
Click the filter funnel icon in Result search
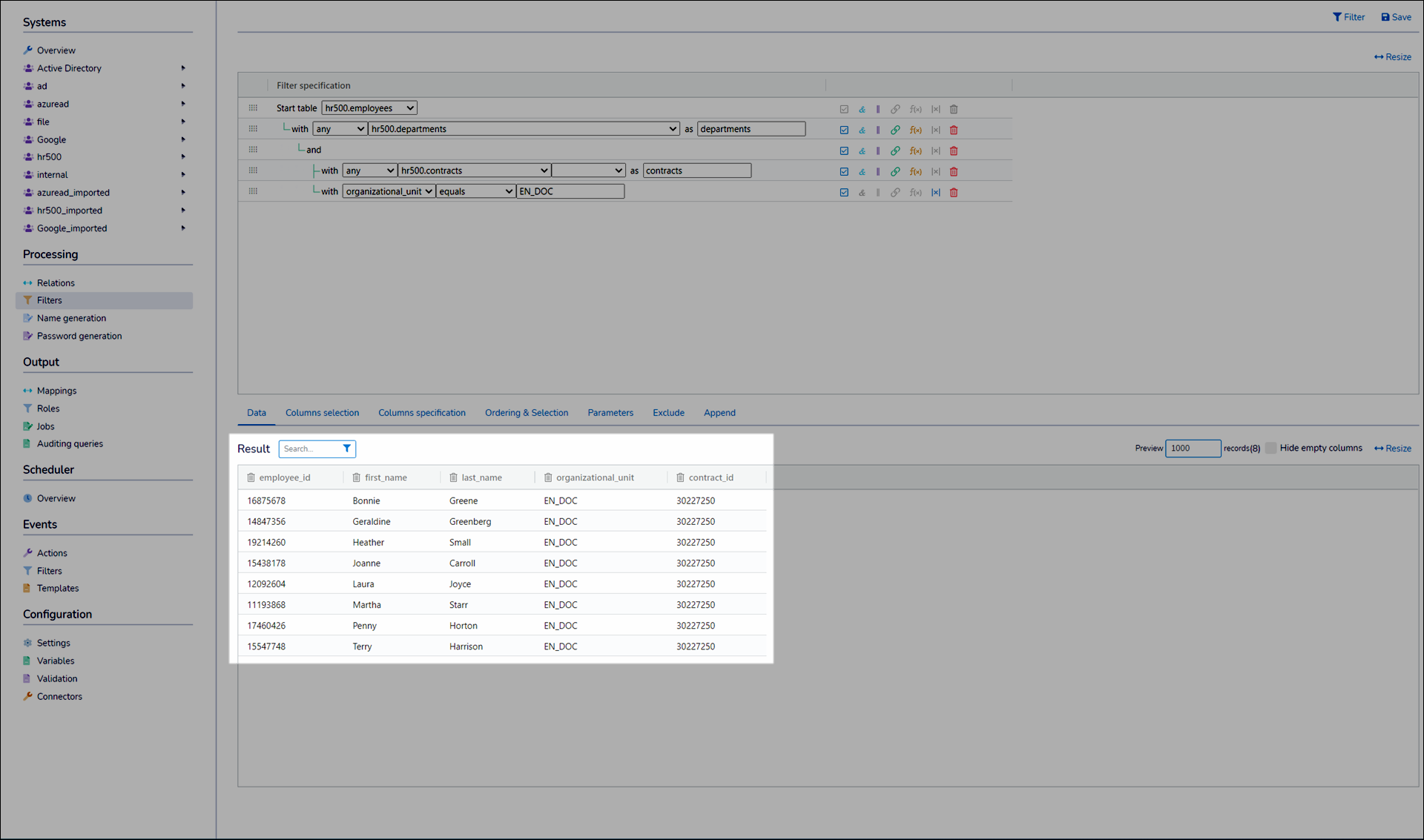(346, 449)
